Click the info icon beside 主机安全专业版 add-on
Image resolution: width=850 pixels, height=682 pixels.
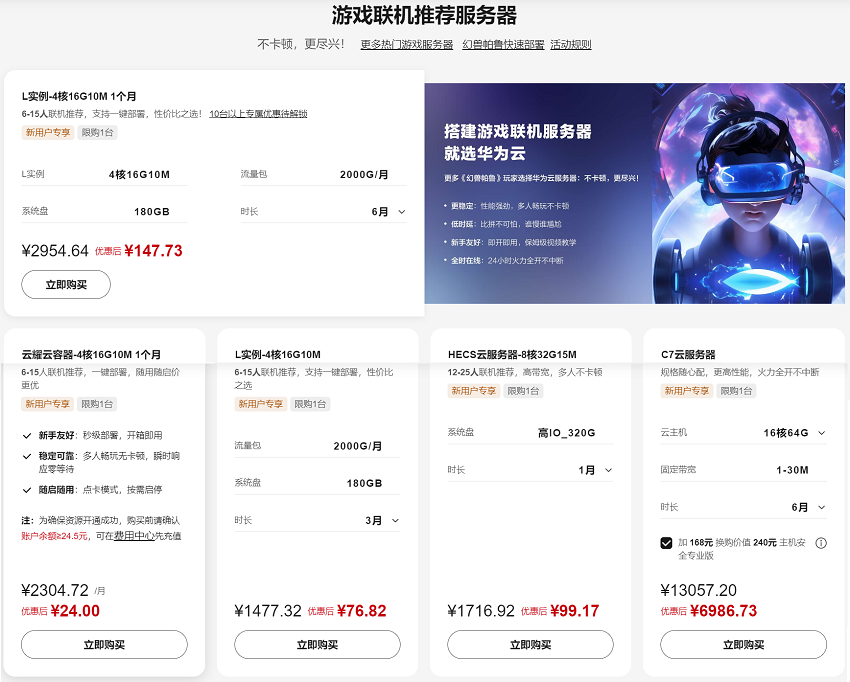point(821,543)
